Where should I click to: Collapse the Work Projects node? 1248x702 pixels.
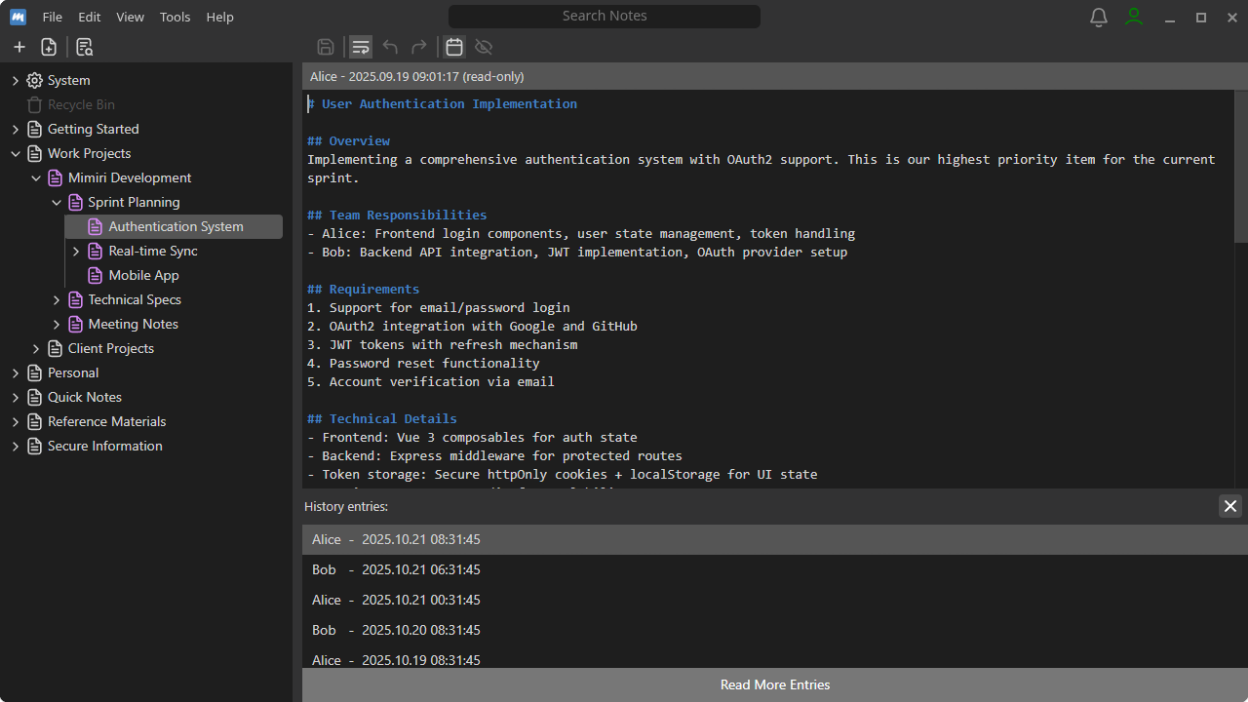[15, 153]
